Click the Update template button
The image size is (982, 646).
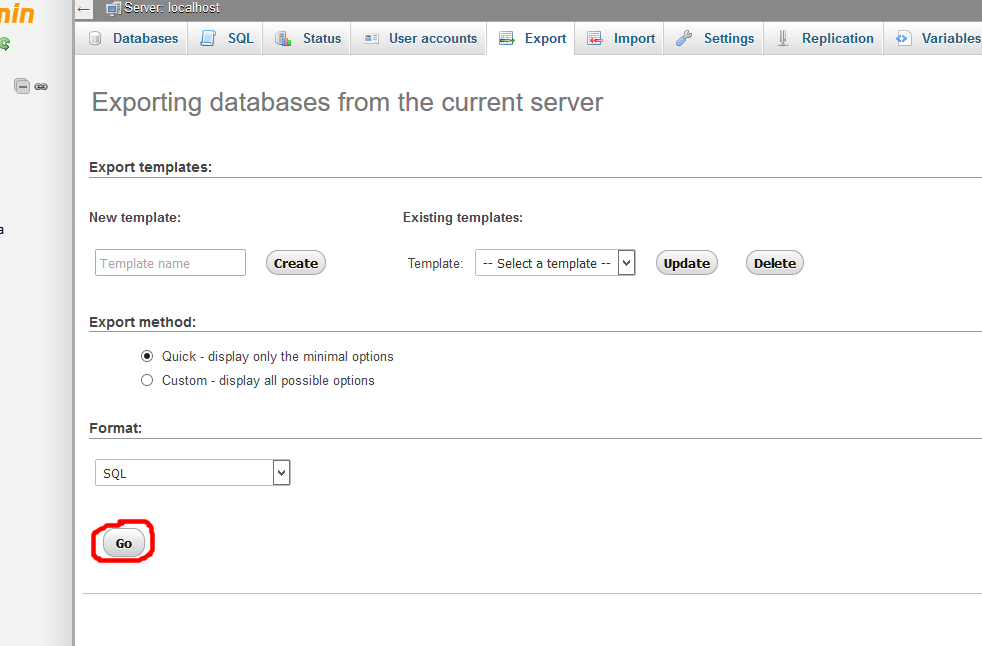(687, 263)
